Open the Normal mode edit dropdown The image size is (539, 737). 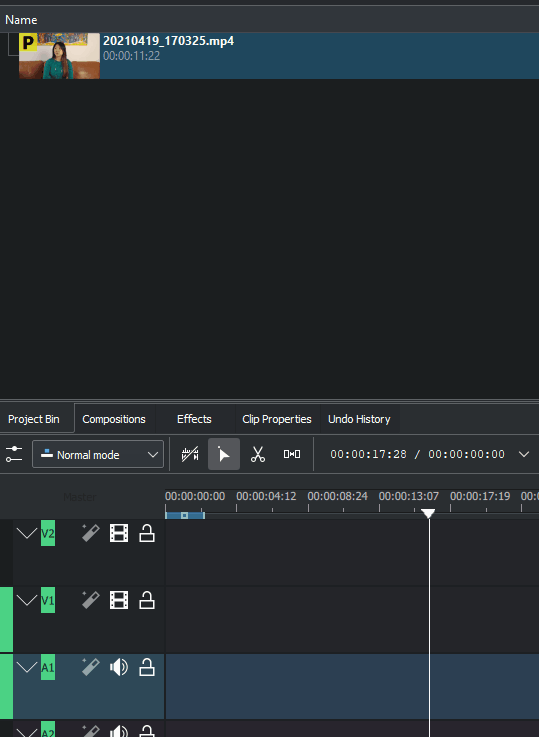98,454
